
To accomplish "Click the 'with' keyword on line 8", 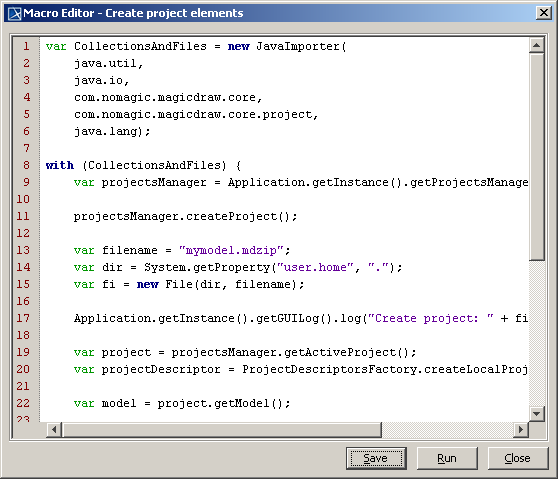I will [60, 165].
